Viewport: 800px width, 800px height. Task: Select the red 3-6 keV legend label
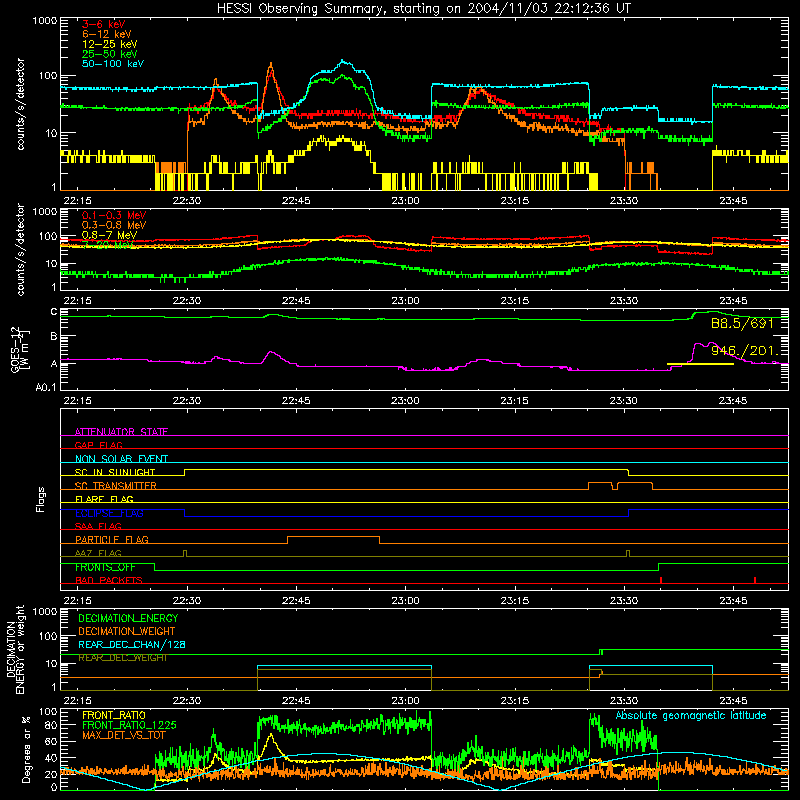[104, 24]
